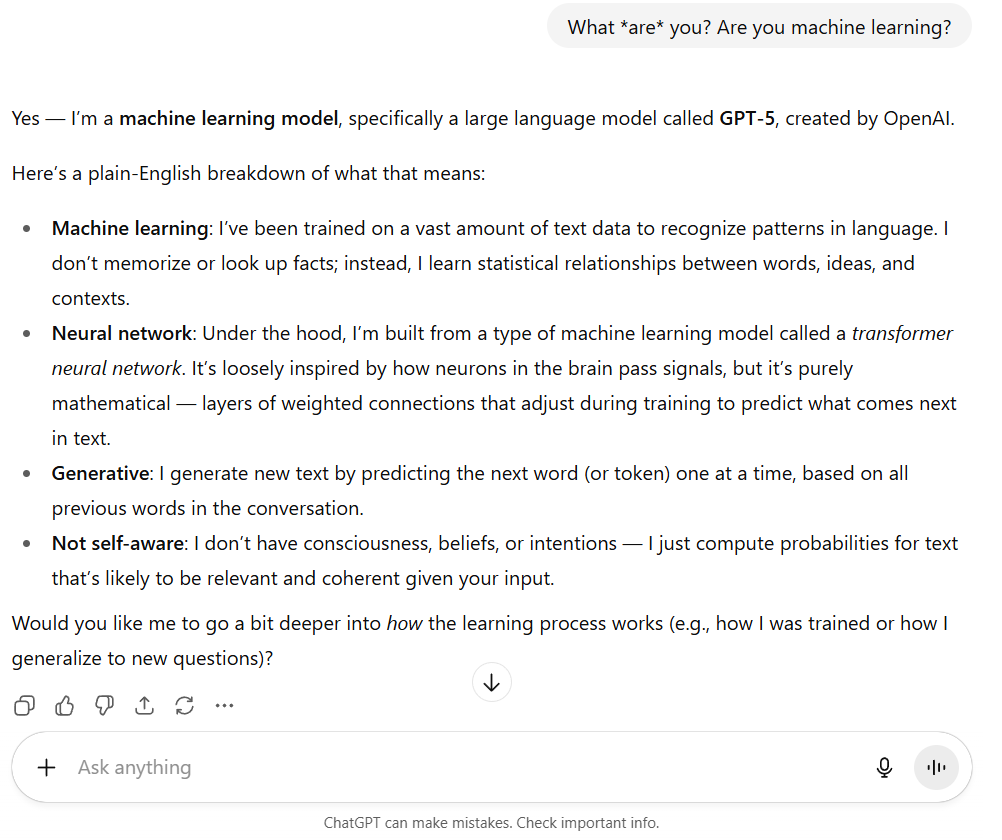The width and height of the screenshot is (1002, 840).
Task: Click the "Neural network" bullet heading
Action: [x=121, y=333]
